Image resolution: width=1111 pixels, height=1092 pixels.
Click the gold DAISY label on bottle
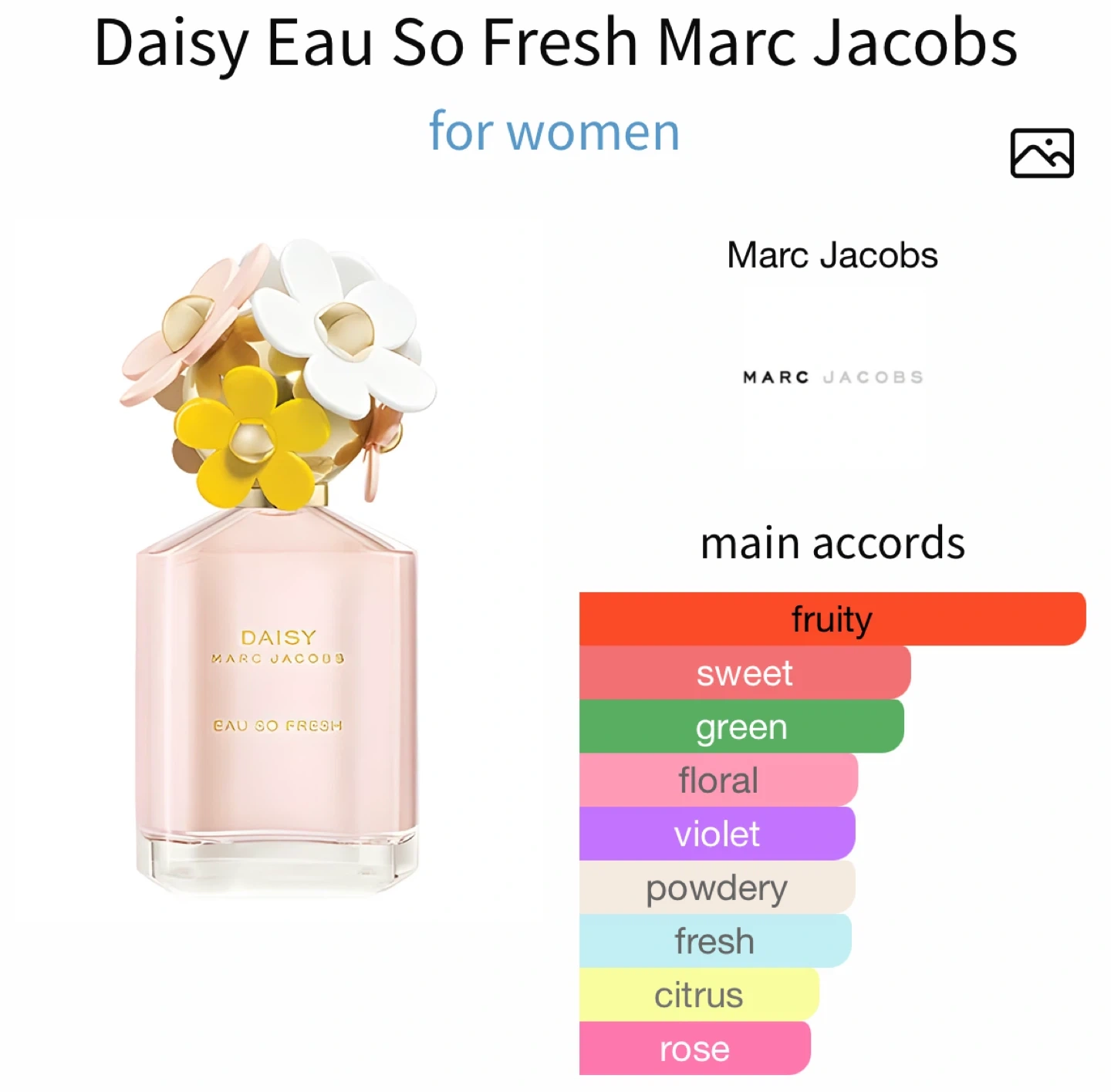[279, 638]
